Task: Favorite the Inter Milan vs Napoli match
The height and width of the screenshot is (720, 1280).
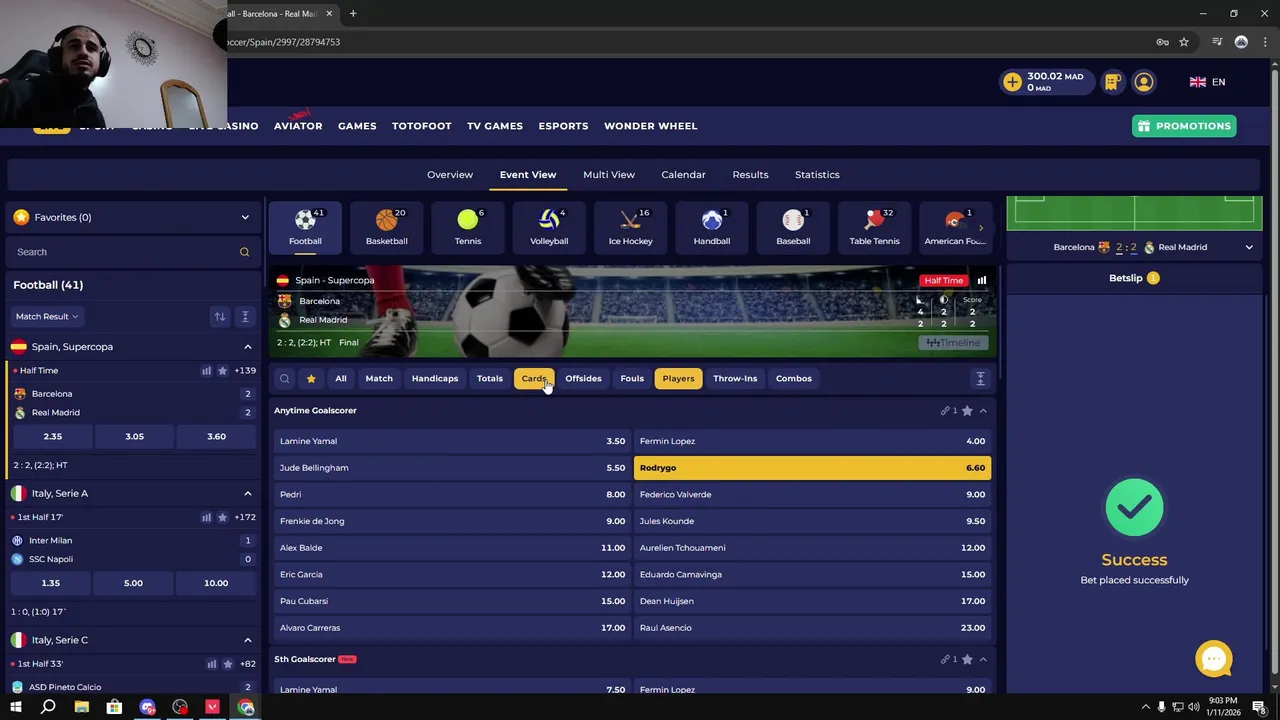Action: [223, 518]
